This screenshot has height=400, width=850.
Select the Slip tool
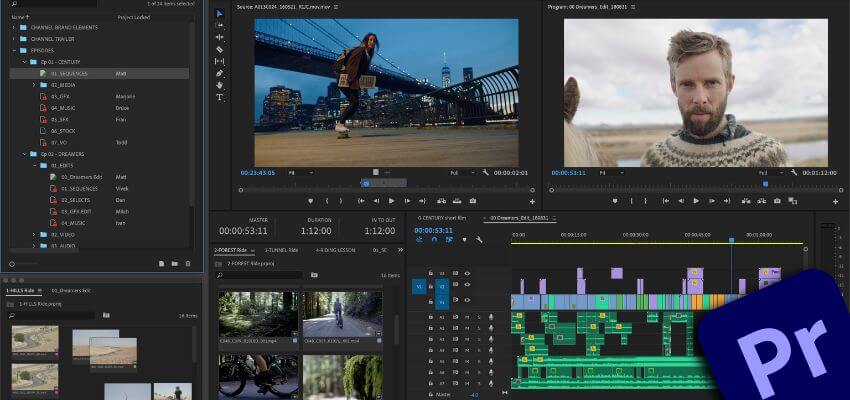pos(220,61)
